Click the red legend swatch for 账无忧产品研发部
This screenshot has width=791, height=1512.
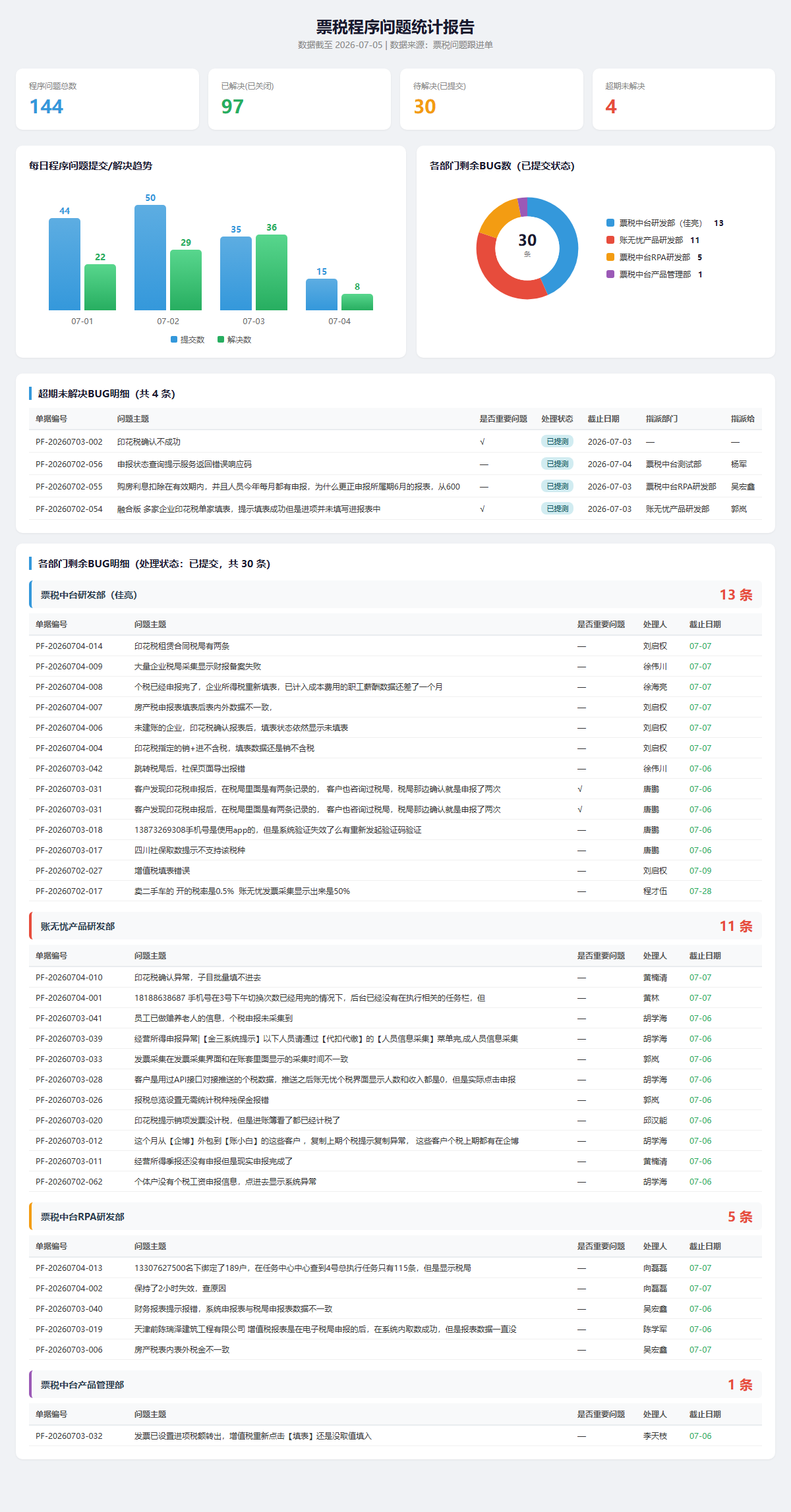click(x=610, y=240)
